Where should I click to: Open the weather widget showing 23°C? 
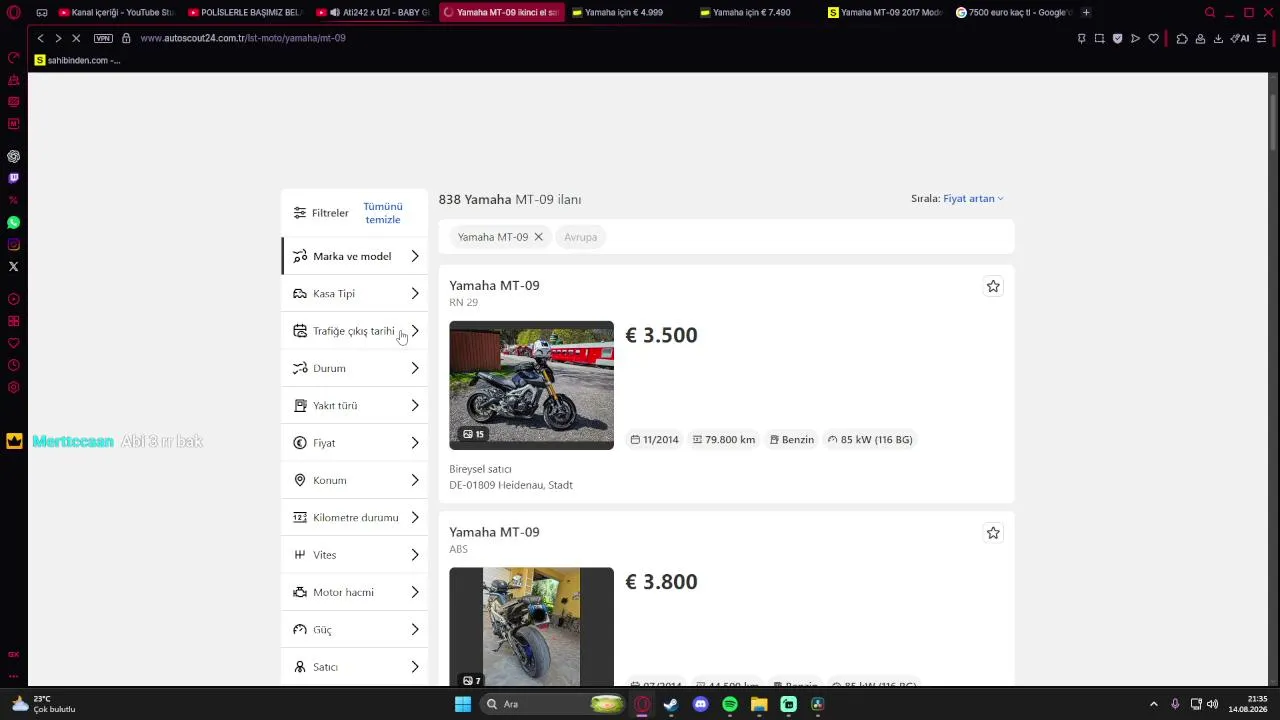point(44,704)
